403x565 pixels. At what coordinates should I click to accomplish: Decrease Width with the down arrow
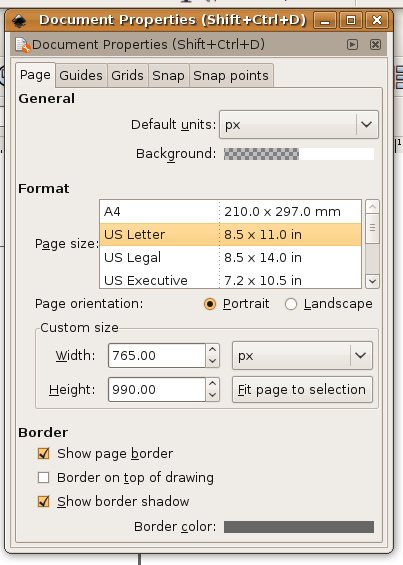click(213, 361)
